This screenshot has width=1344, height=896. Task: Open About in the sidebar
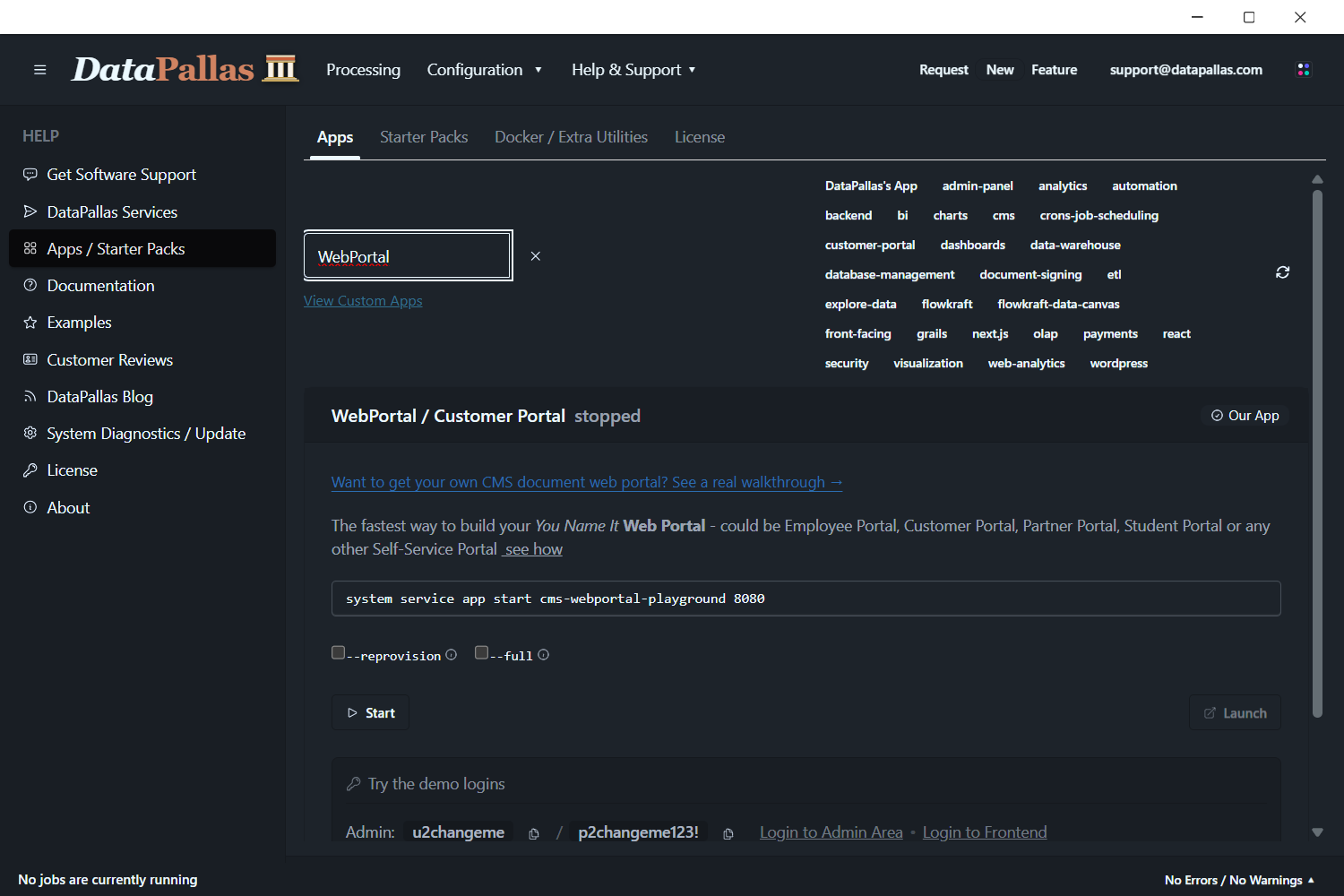pos(142,508)
